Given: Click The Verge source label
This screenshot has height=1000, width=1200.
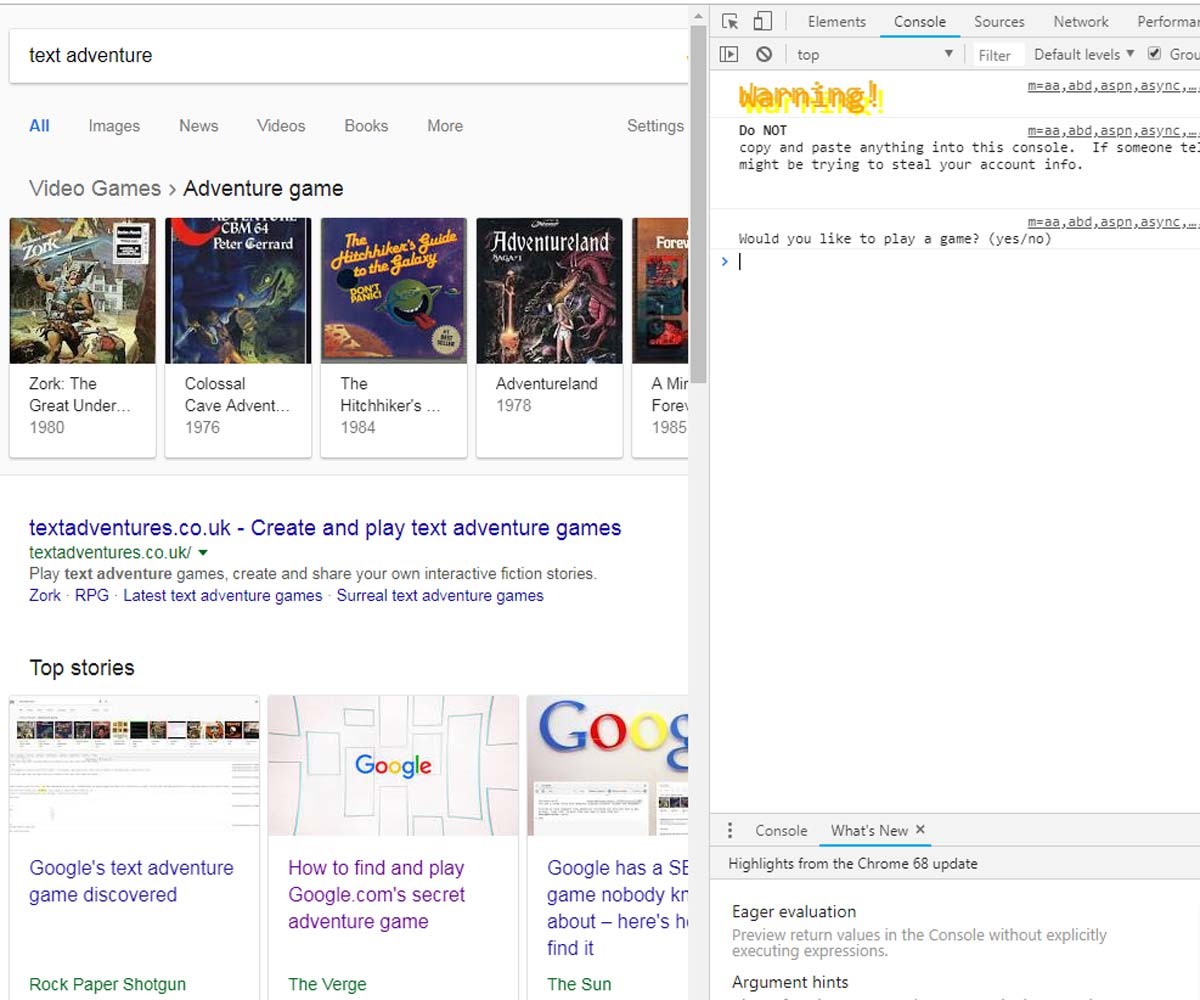Looking at the screenshot, I should click(327, 984).
